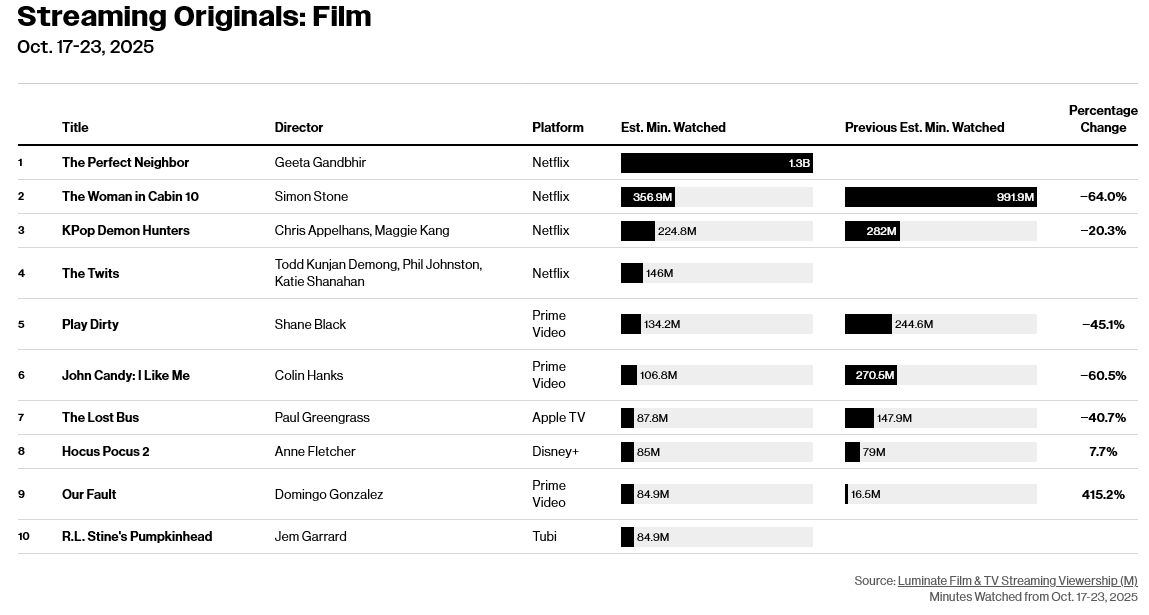Screen dimensions: 1149x615
Task: Select The Perfect Neighbor title
Action: point(125,162)
